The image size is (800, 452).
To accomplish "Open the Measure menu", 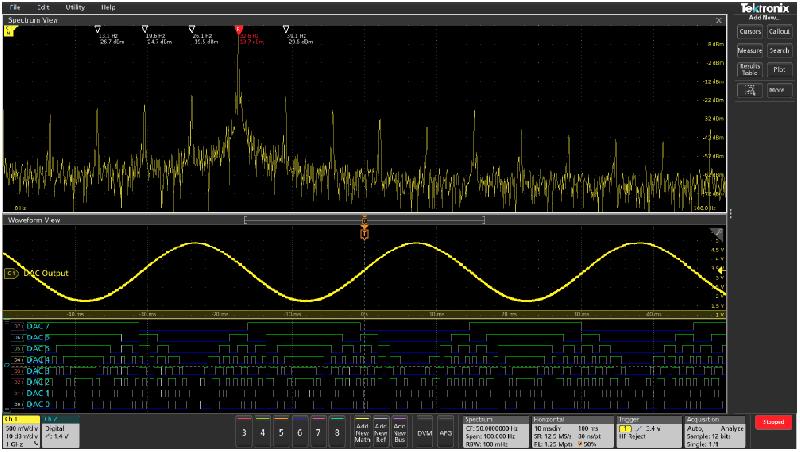I will 750,50.
